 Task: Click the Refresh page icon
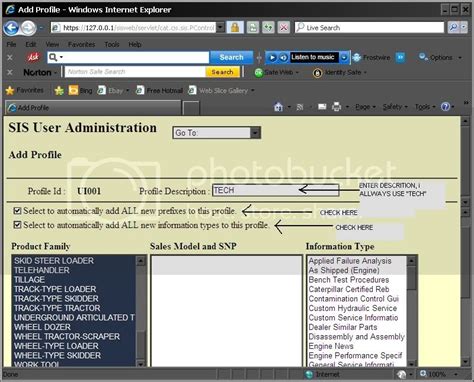pyautogui.click(x=268, y=28)
